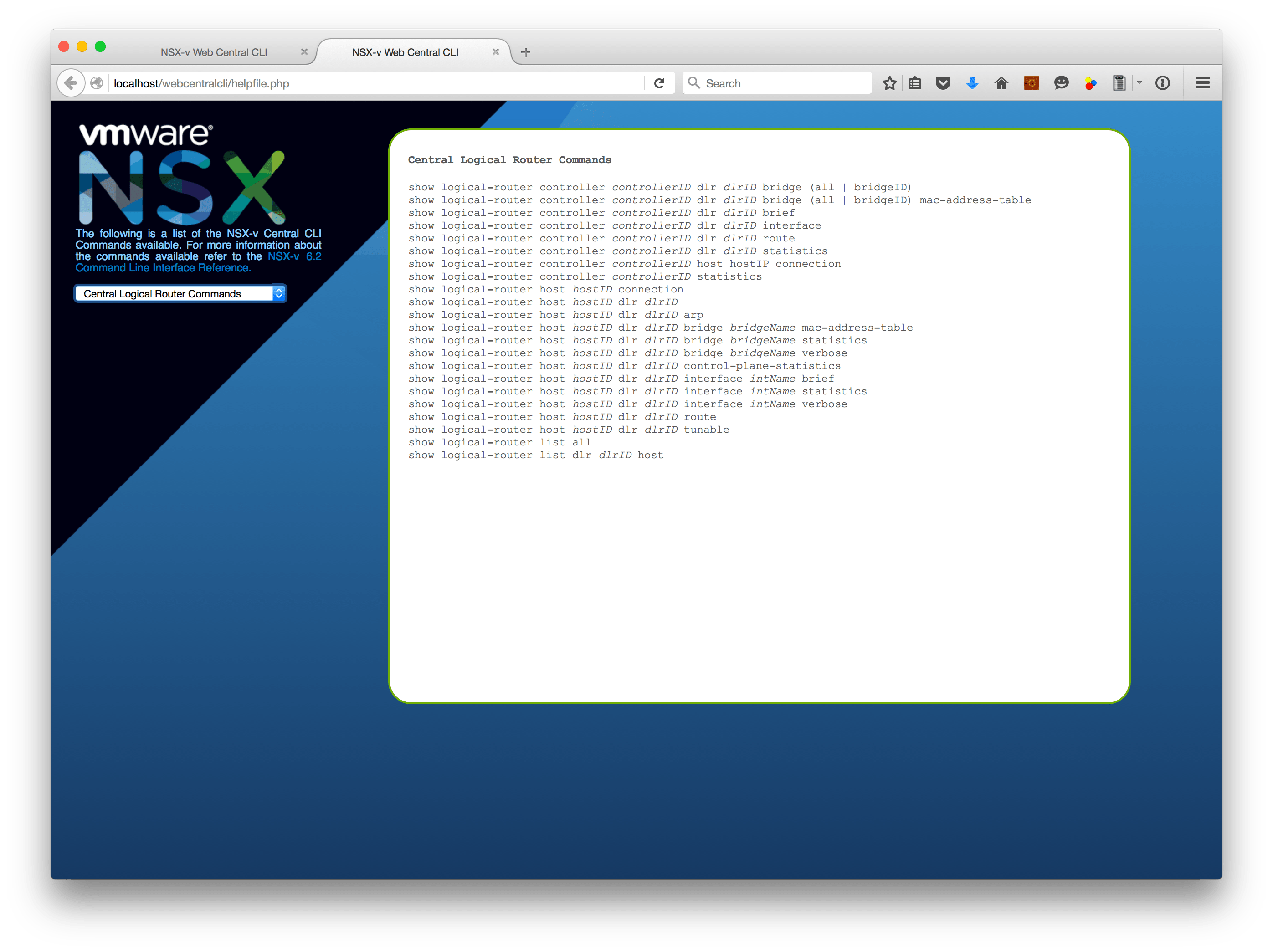The height and width of the screenshot is (952, 1273).
Task: Bookmark this page with the star icon
Action: click(889, 83)
